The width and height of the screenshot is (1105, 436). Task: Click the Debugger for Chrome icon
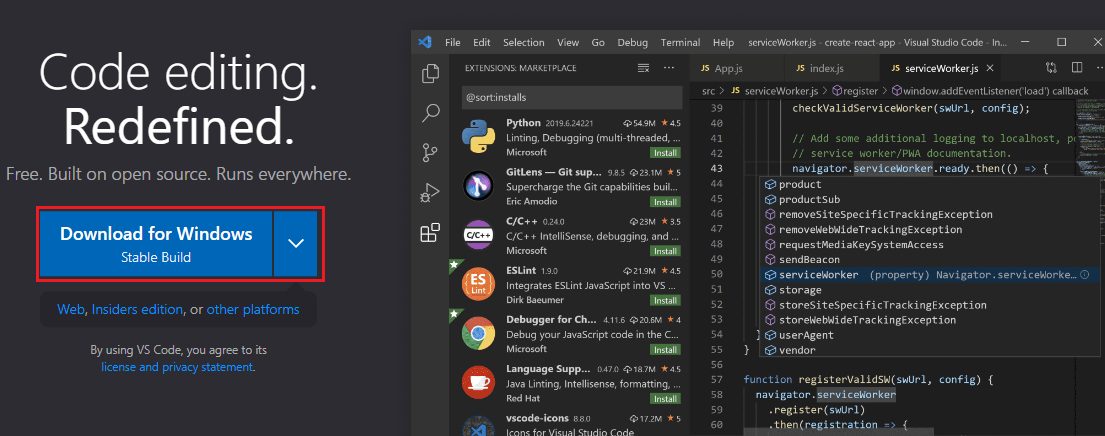point(478,334)
